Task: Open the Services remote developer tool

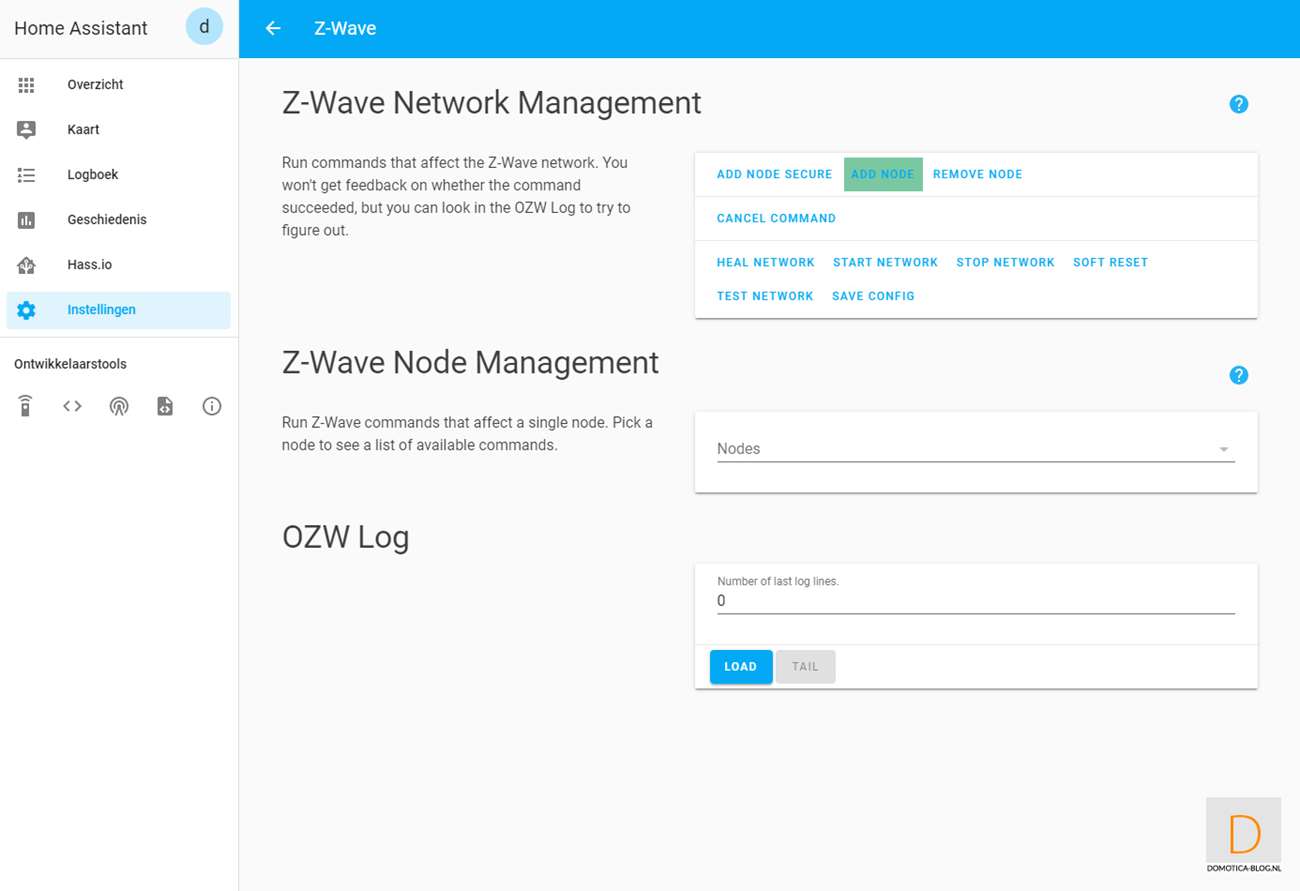Action: click(x=26, y=406)
